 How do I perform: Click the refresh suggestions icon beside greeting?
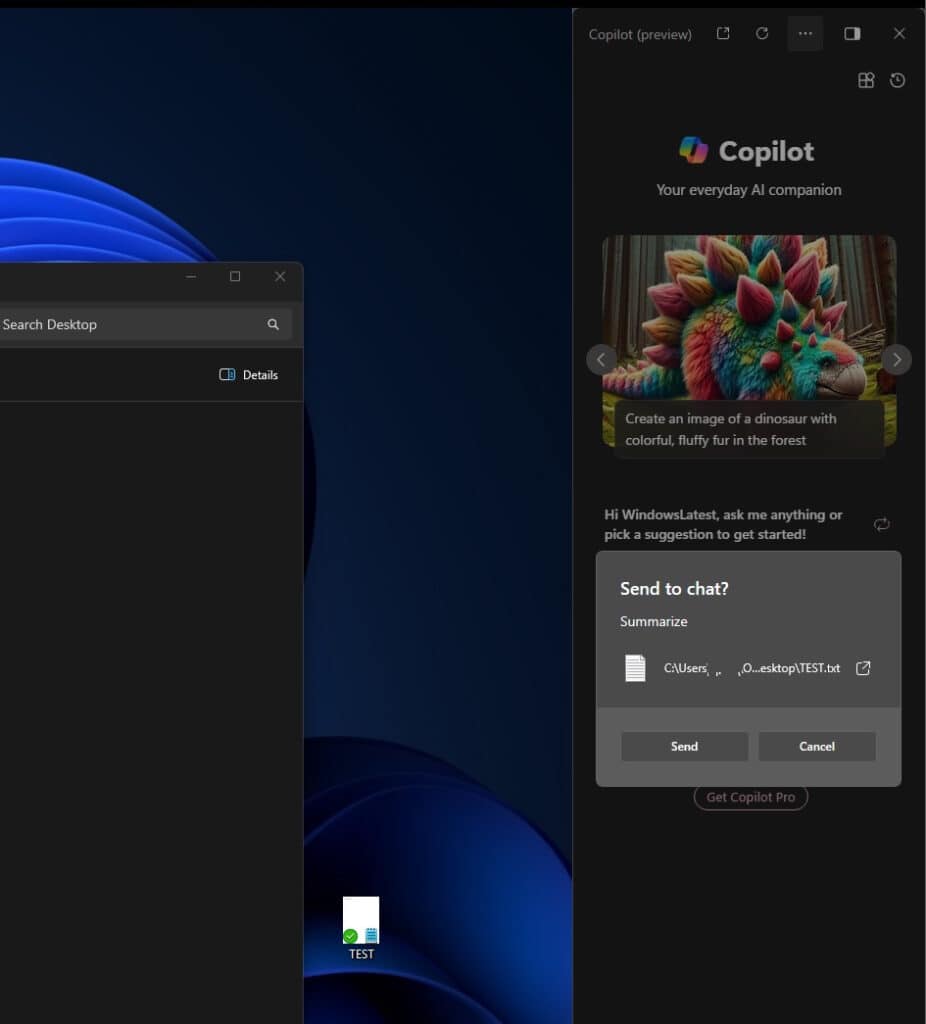(x=882, y=524)
